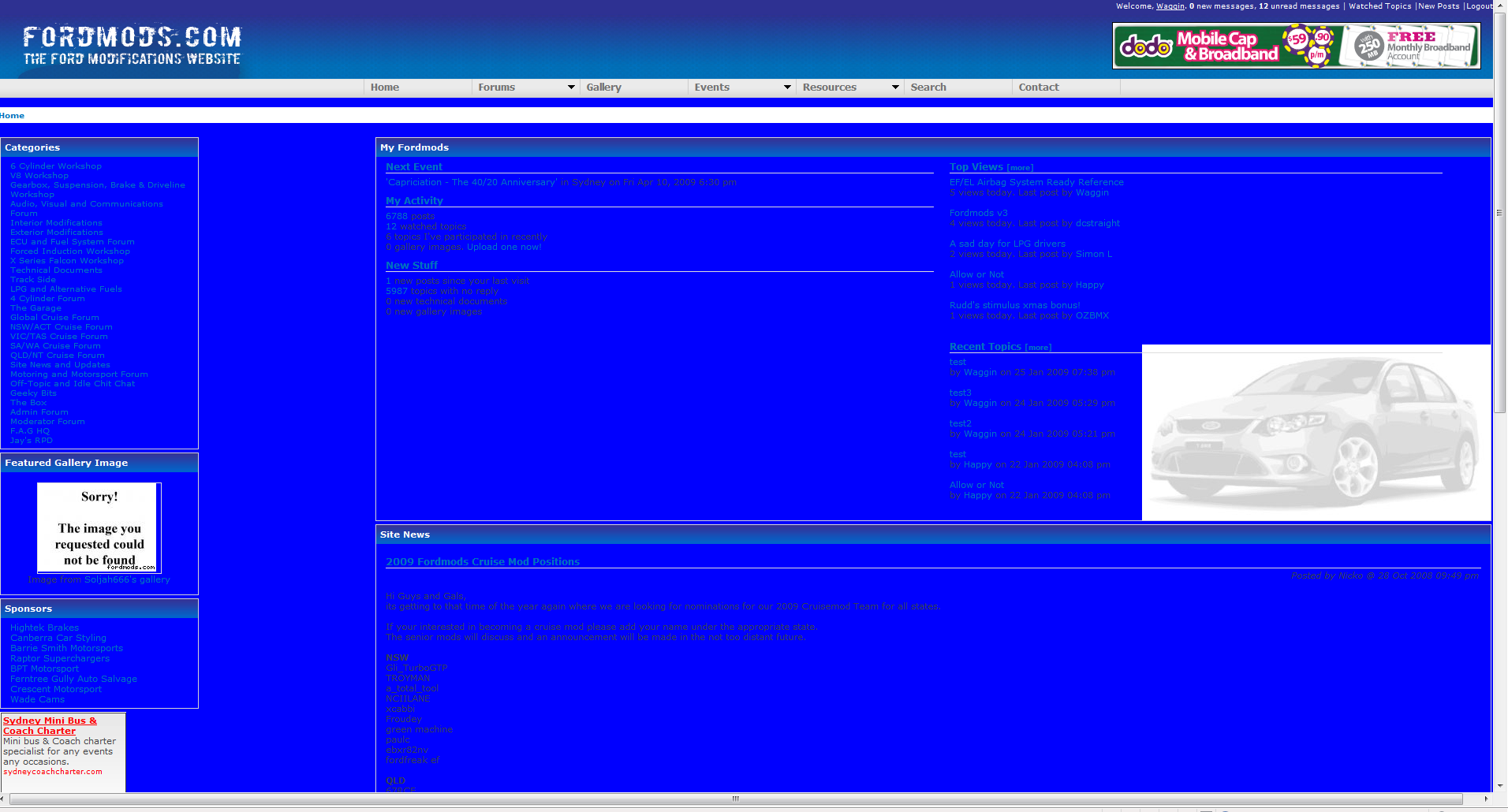Image resolution: width=1508 pixels, height=812 pixels.
Task: Open the Search menu item
Action: [928, 88]
